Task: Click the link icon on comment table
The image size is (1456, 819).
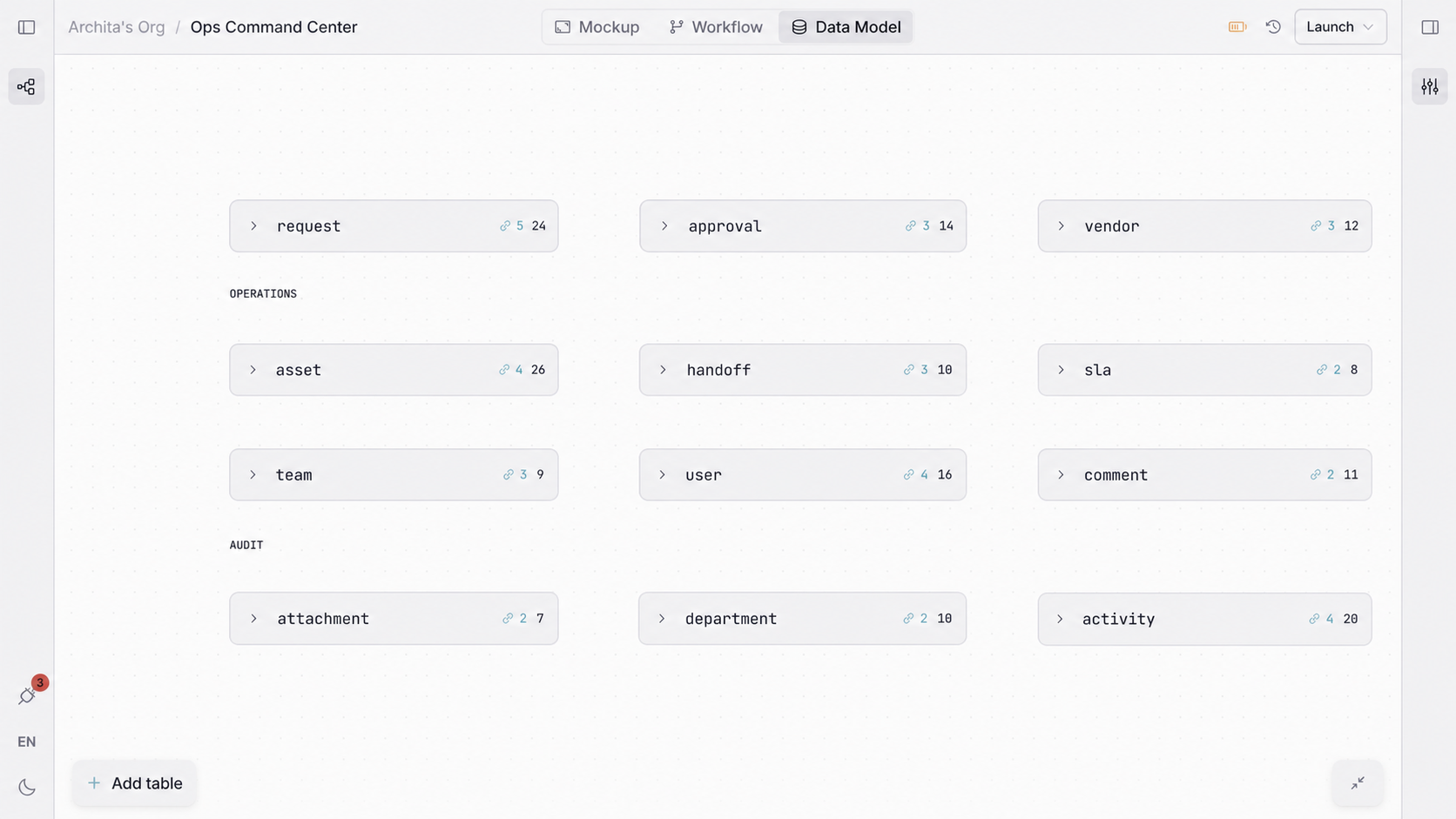Action: pos(1316,475)
